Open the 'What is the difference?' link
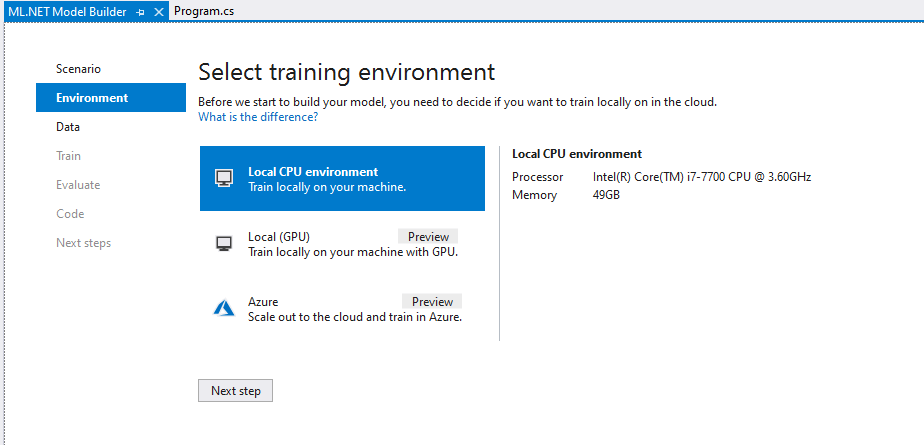Viewport: 924px width, 445px height. [258, 117]
